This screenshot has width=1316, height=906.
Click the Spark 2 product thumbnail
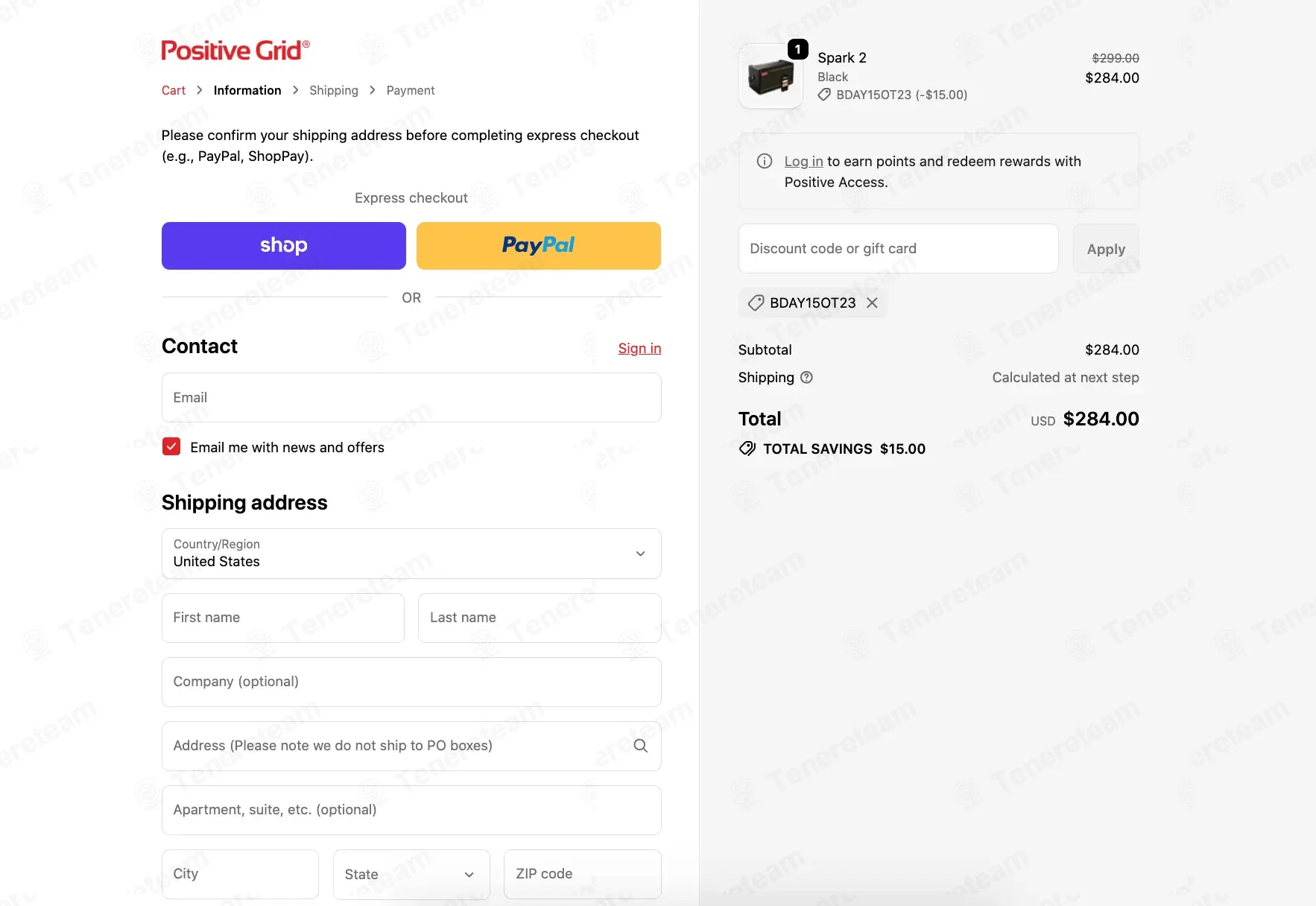(771, 76)
